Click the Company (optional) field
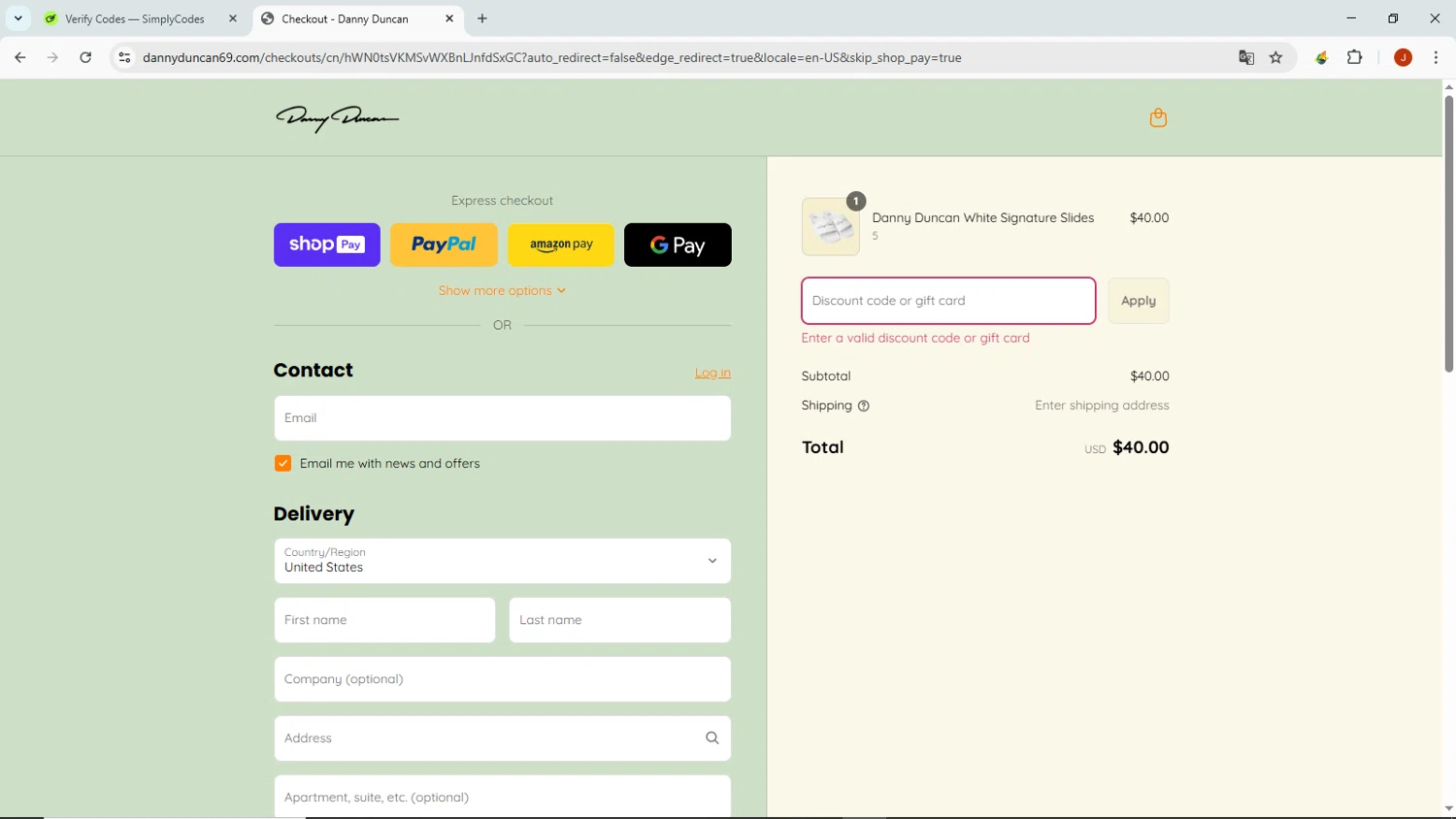 (502, 679)
